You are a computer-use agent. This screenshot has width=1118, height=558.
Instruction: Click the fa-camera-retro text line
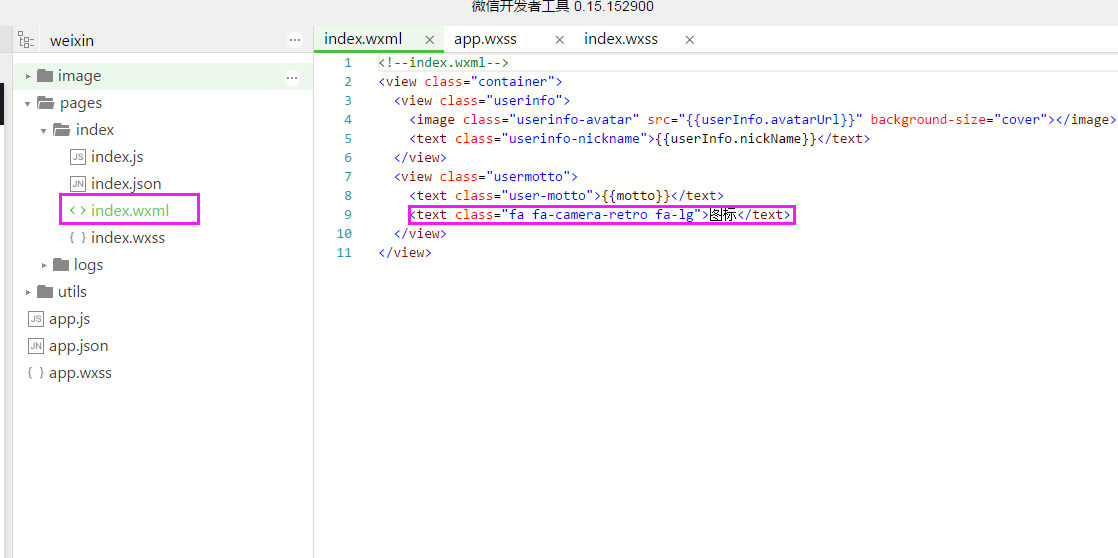click(x=600, y=214)
